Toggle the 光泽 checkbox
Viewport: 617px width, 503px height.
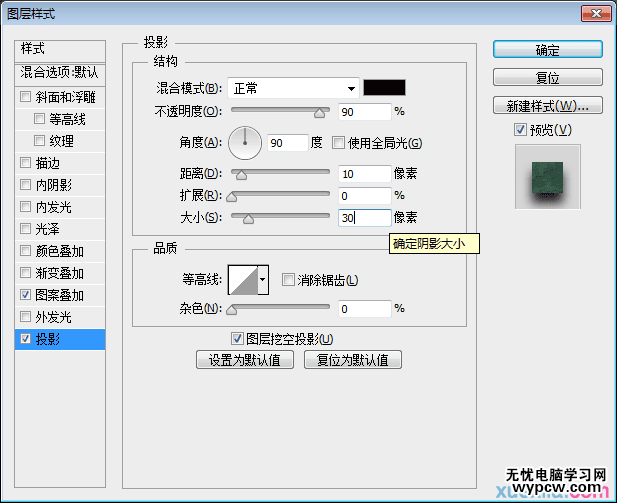pyautogui.click(x=25, y=229)
